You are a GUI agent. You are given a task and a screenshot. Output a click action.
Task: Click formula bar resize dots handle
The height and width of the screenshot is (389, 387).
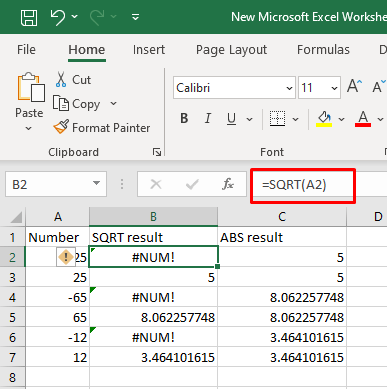[122, 184]
